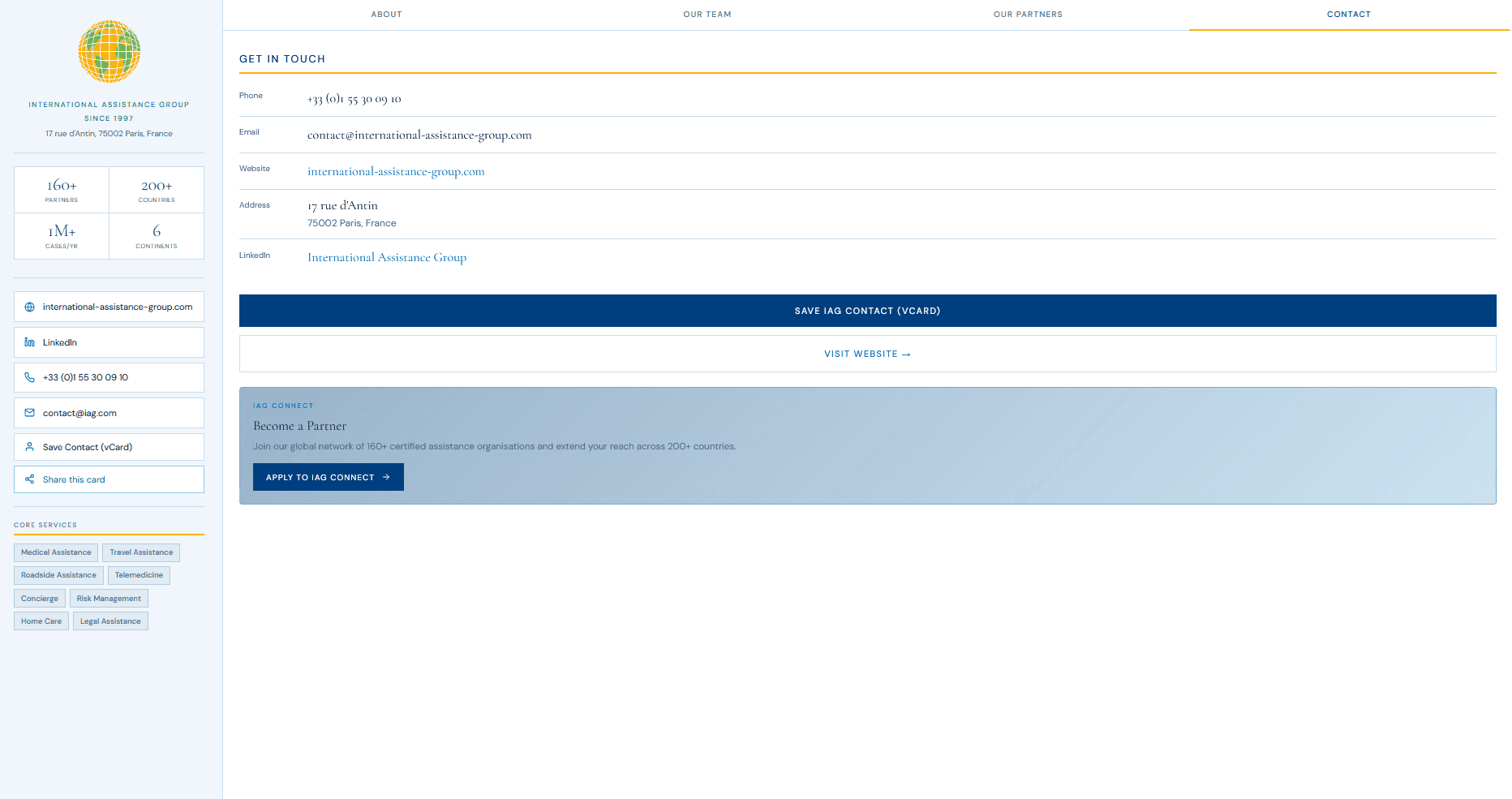The image size is (1512, 799).
Task: Click the Travel Assistance tag
Action: pyautogui.click(x=141, y=552)
